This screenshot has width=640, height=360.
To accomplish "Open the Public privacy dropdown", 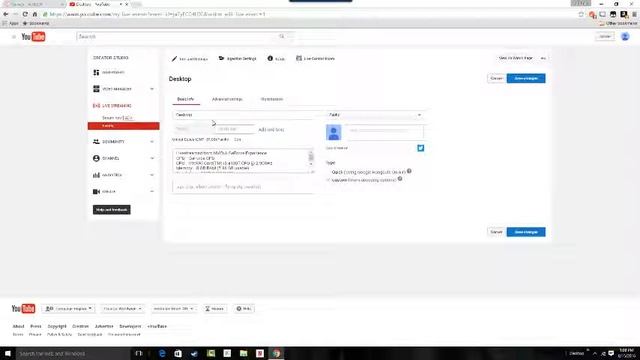I will point(375,115).
